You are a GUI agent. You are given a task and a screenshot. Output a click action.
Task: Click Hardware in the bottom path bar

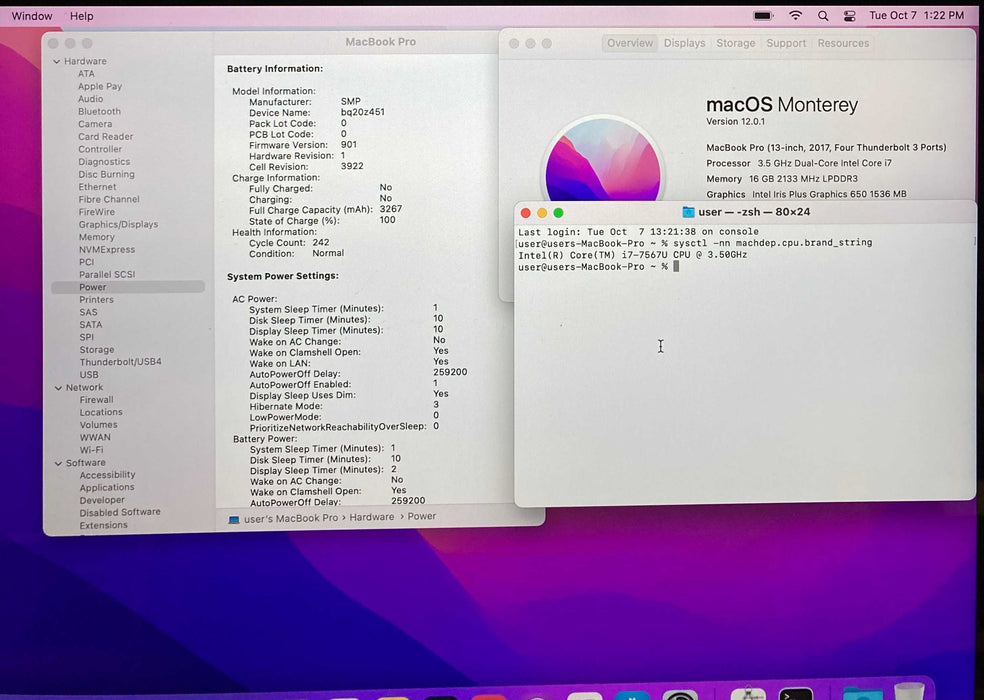coord(371,517)
